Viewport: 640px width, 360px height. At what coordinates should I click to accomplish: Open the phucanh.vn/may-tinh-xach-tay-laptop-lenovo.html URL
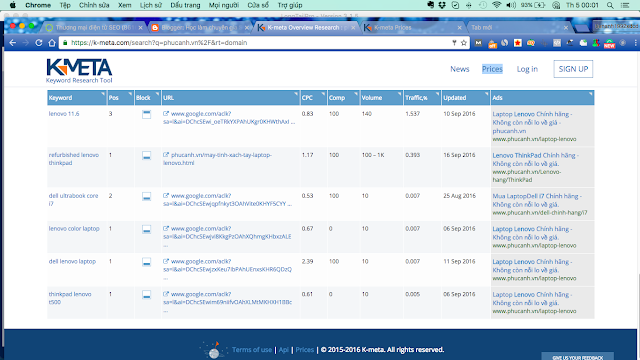(x=218, y=159)
